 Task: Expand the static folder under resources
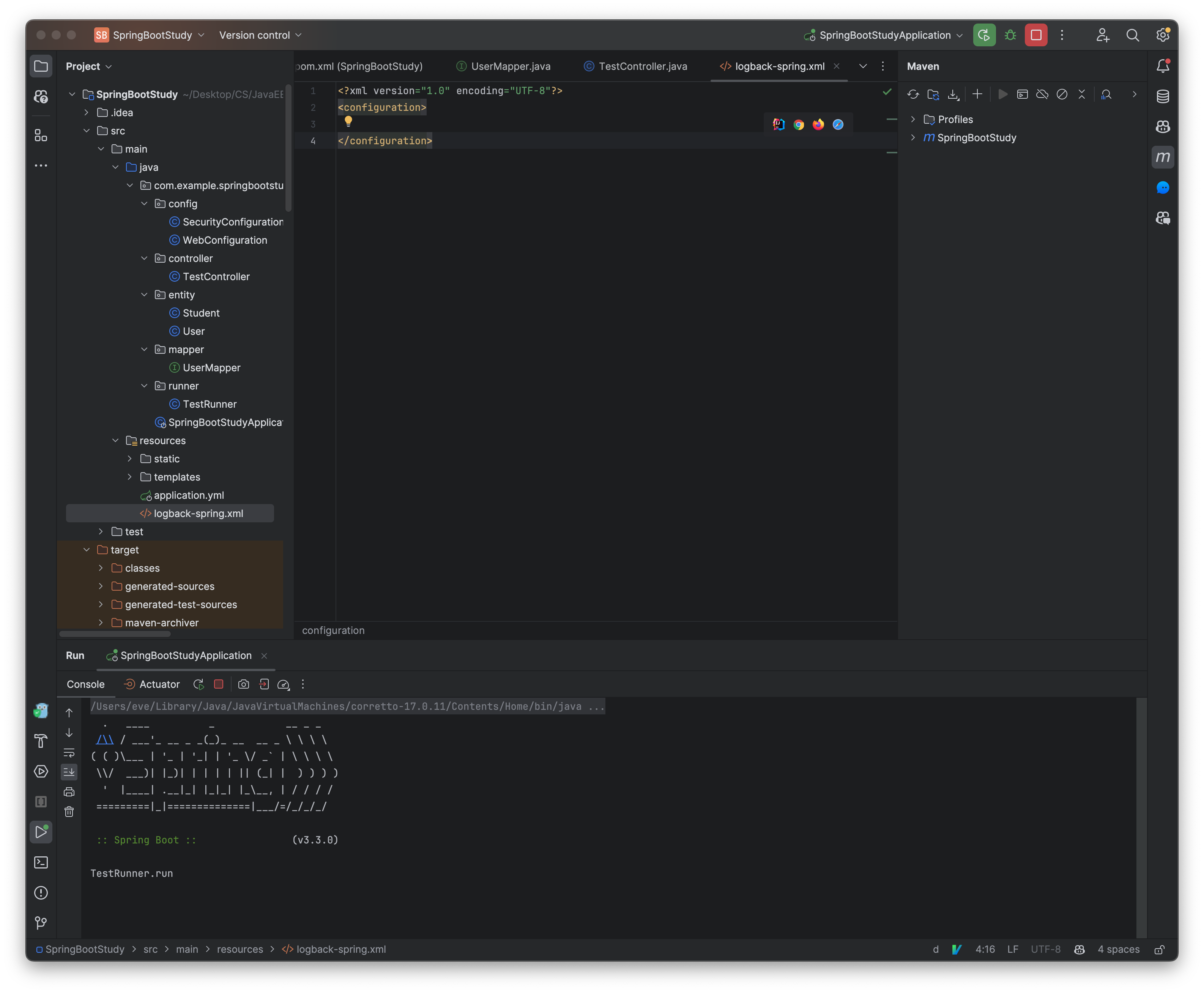point(130,459)
